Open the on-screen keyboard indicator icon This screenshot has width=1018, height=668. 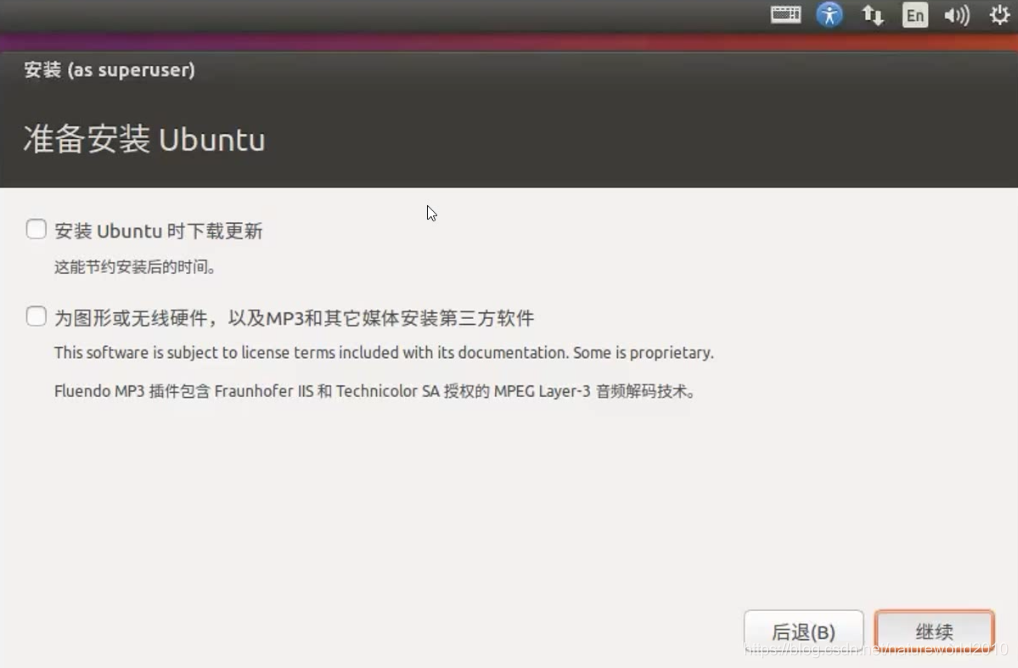786,14
